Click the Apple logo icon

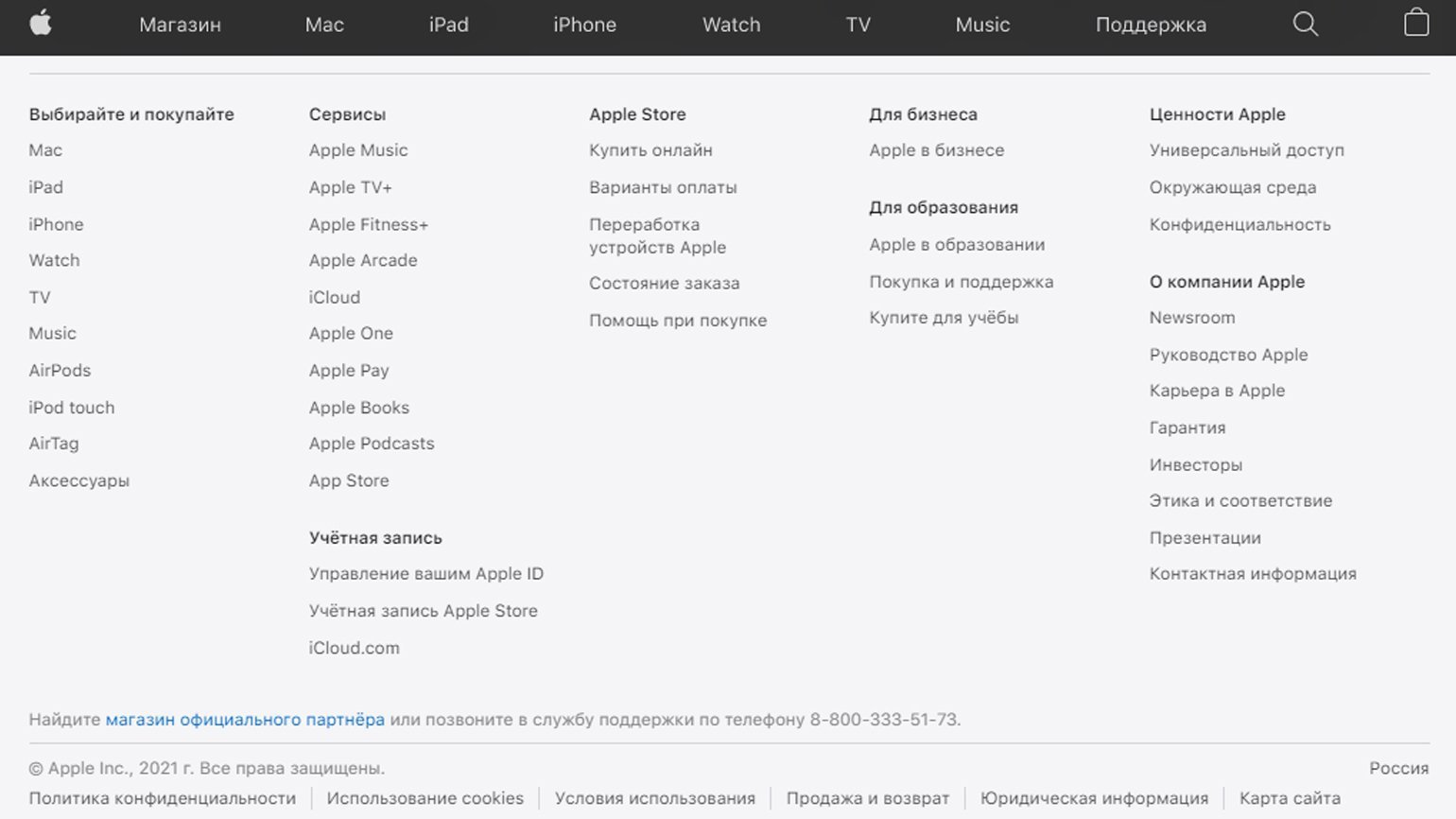coord(41,23)
